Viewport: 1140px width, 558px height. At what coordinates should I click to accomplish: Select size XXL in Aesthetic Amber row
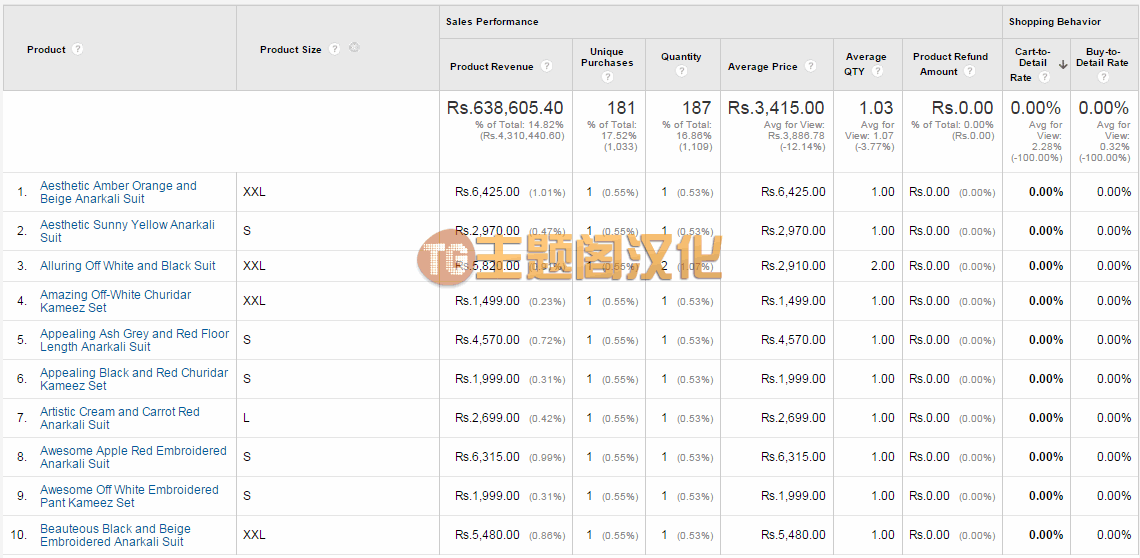tap(254, 192)
